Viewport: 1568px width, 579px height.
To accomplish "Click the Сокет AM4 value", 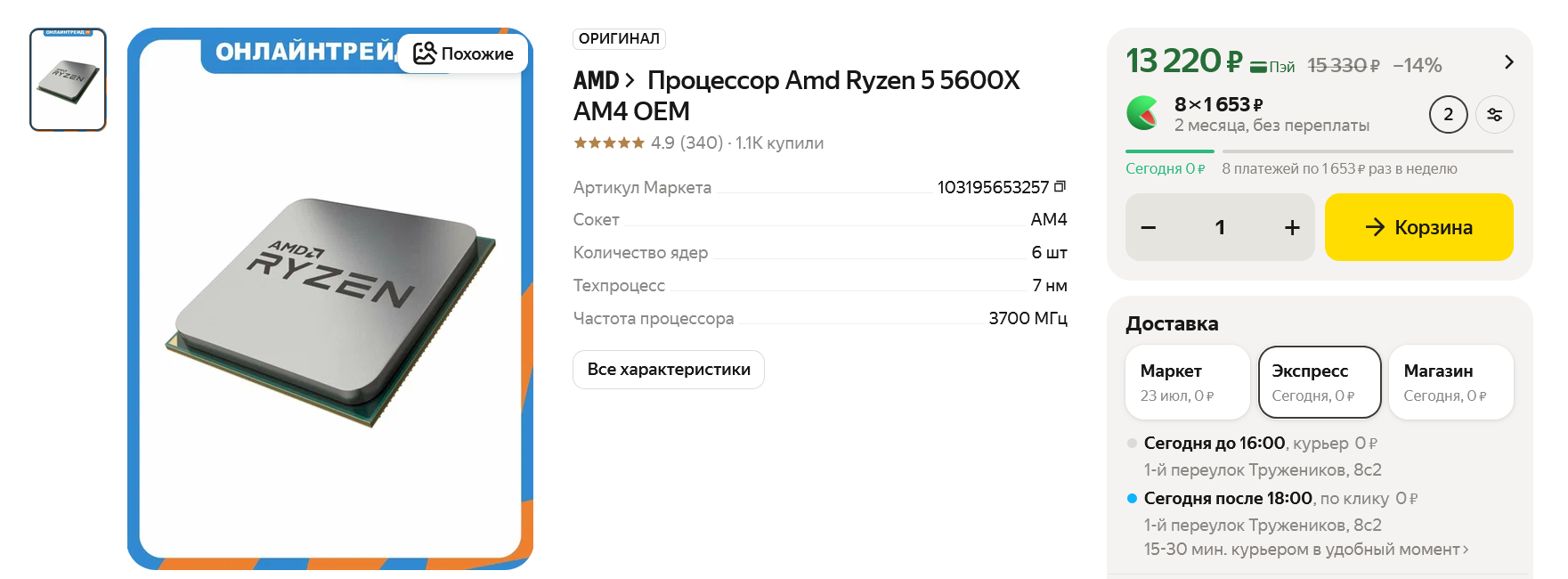I will (x=1048, y=219).
